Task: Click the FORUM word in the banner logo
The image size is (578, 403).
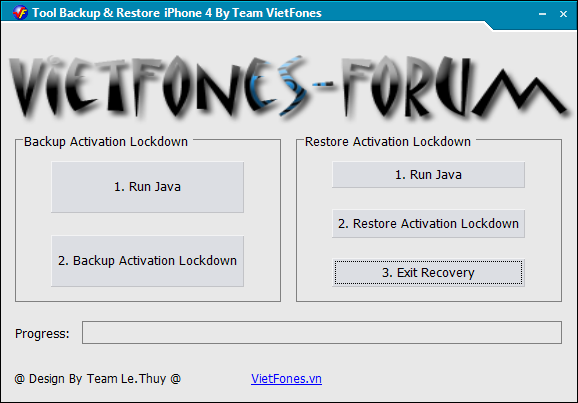Action: coord(453,88)
